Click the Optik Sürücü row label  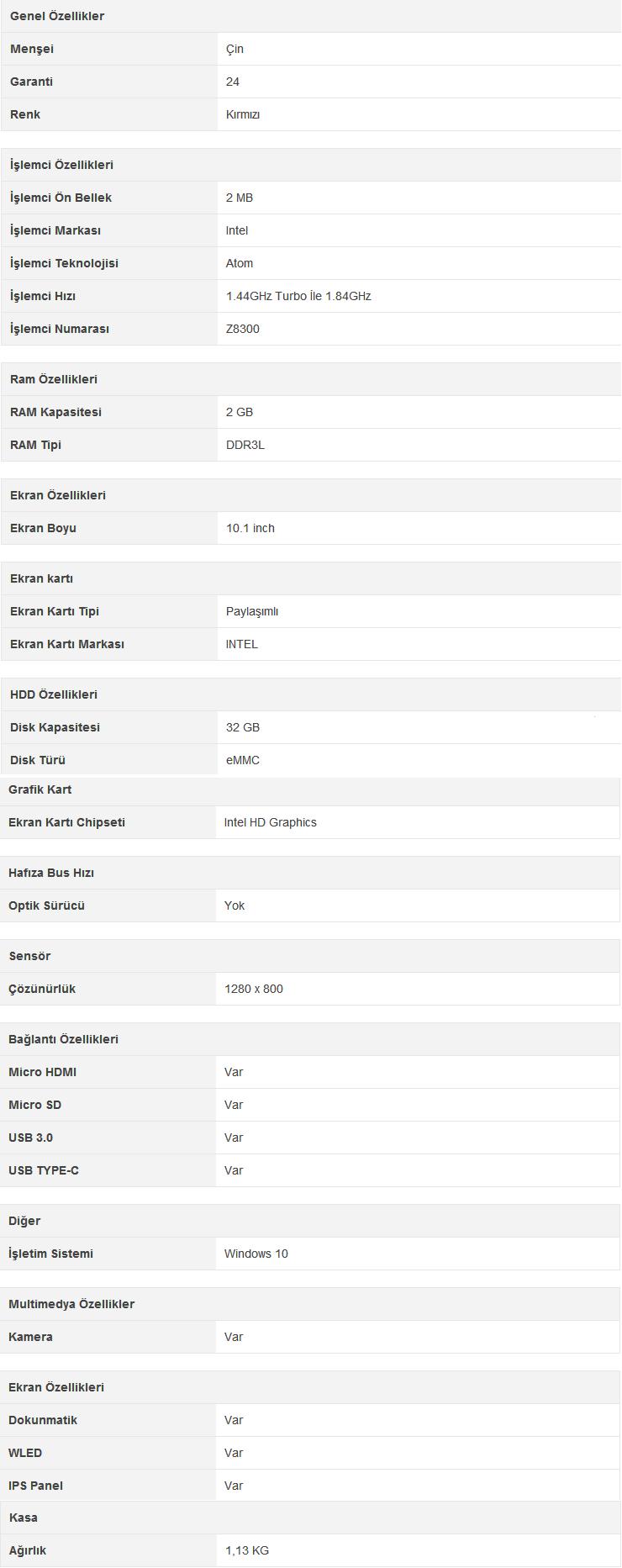click(x=46, y=905)
